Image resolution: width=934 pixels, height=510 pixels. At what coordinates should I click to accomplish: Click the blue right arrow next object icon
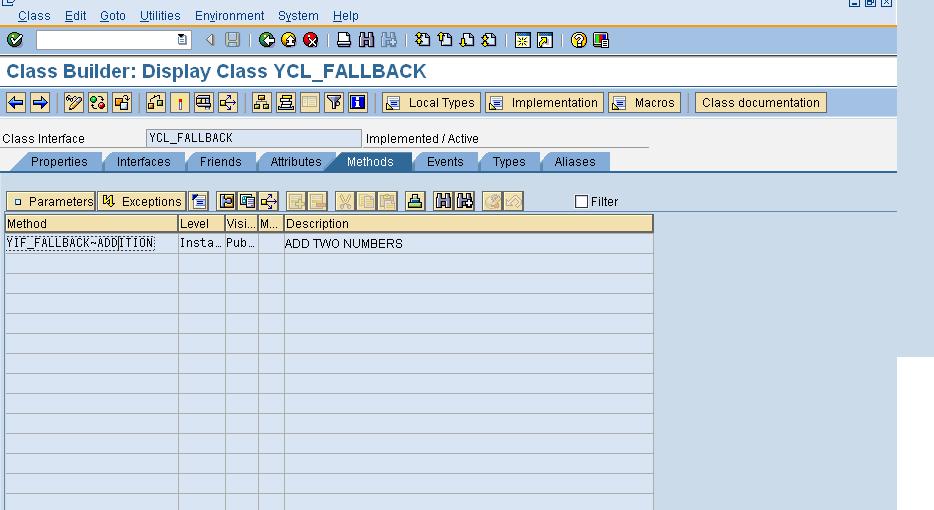(x=40, y=102)
